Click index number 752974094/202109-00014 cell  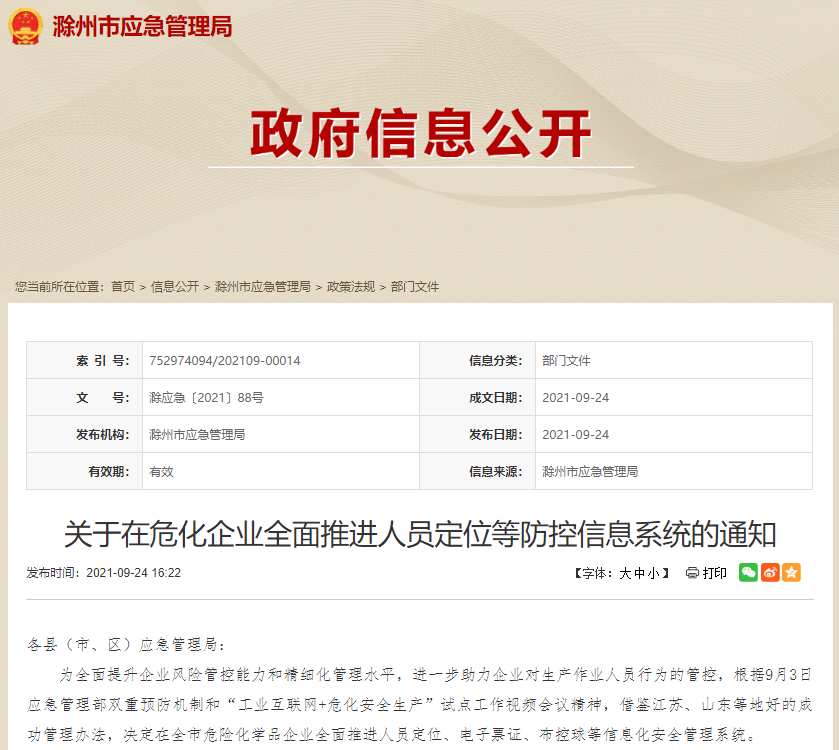pyautogui.click(x=225, y=361)
